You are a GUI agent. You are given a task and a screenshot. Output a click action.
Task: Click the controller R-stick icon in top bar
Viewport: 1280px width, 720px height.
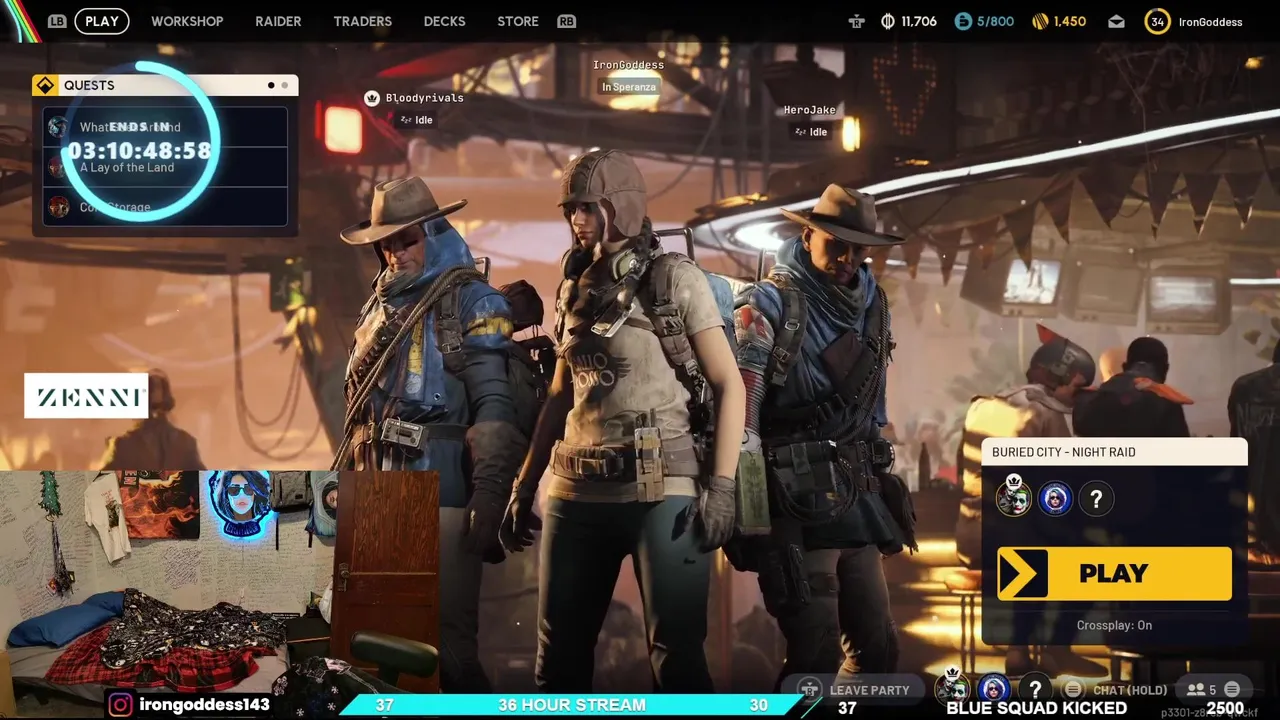[856, 21]
